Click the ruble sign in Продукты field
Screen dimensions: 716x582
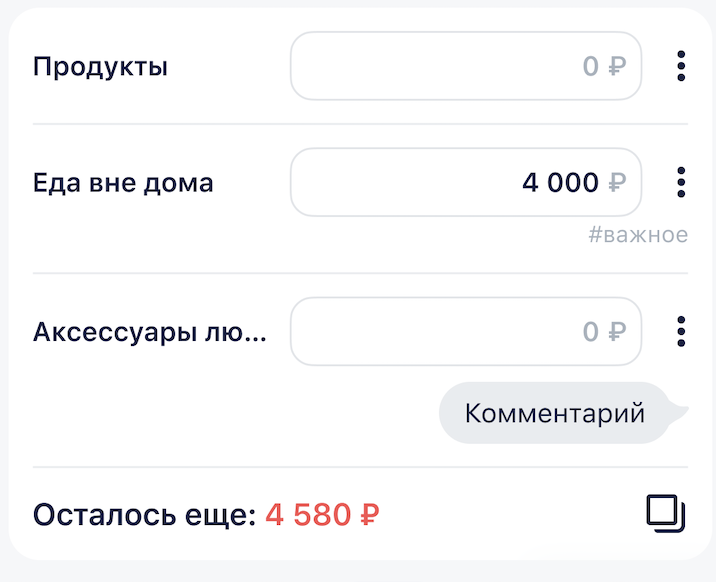[617, 67]
